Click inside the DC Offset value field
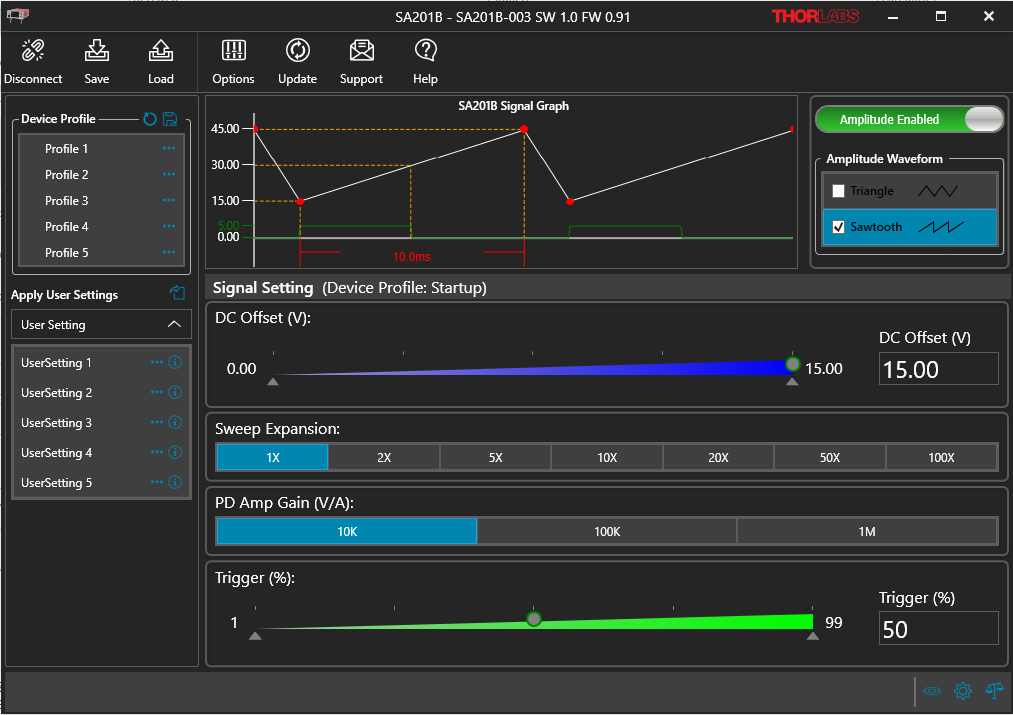This screenshot has height=715, width=1013. coord(938,368)
